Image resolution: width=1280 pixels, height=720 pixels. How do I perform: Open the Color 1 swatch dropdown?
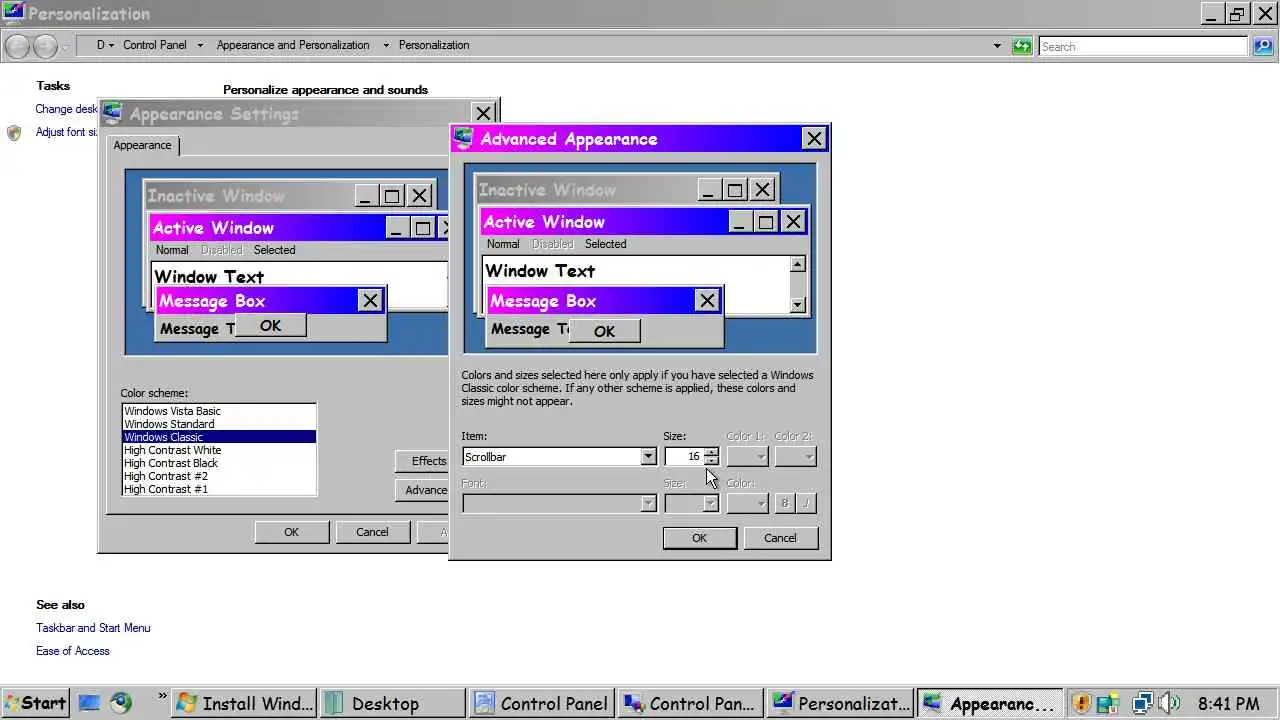[x=747, y=457]
